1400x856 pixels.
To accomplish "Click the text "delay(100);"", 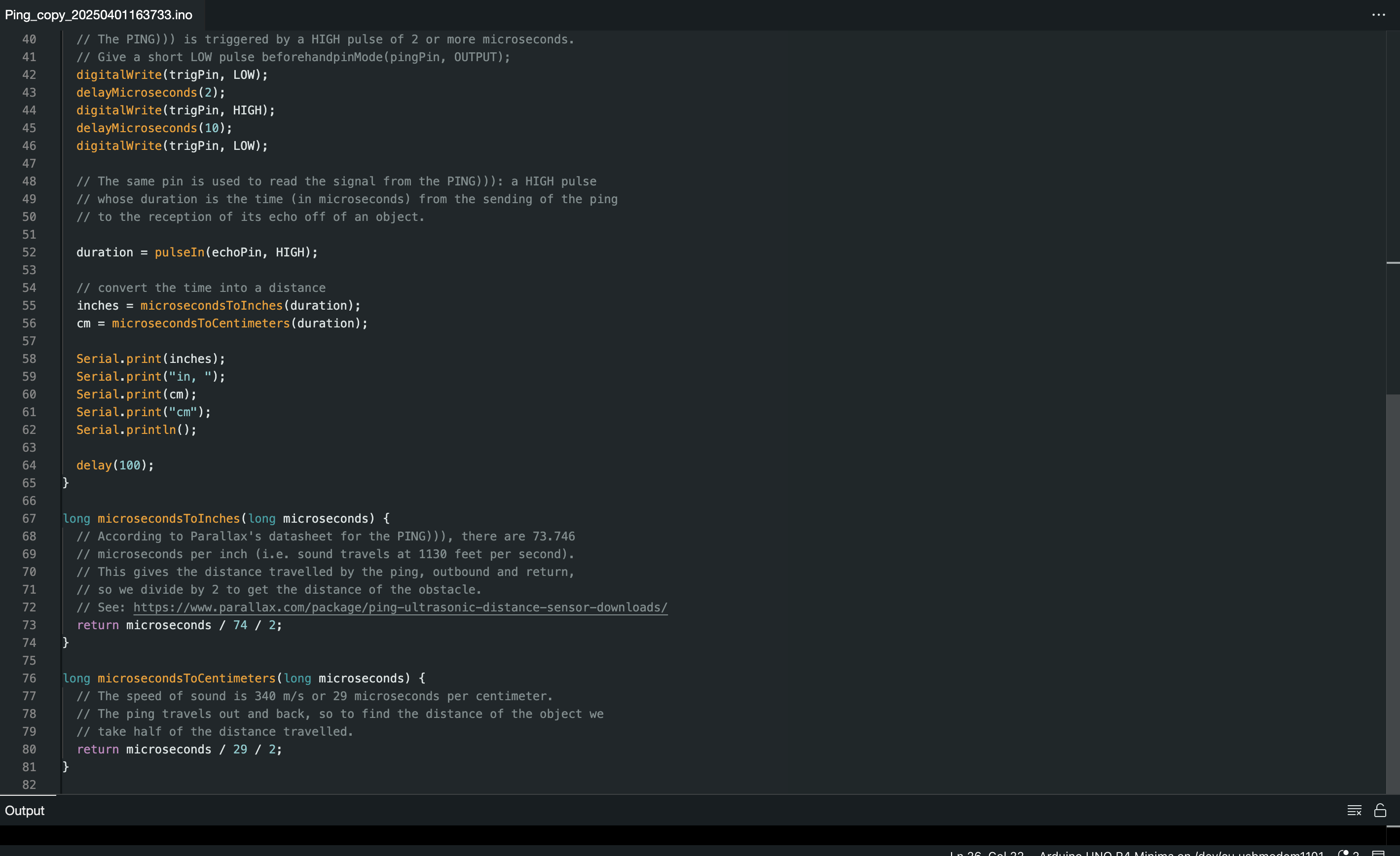I will coord(115,465).
